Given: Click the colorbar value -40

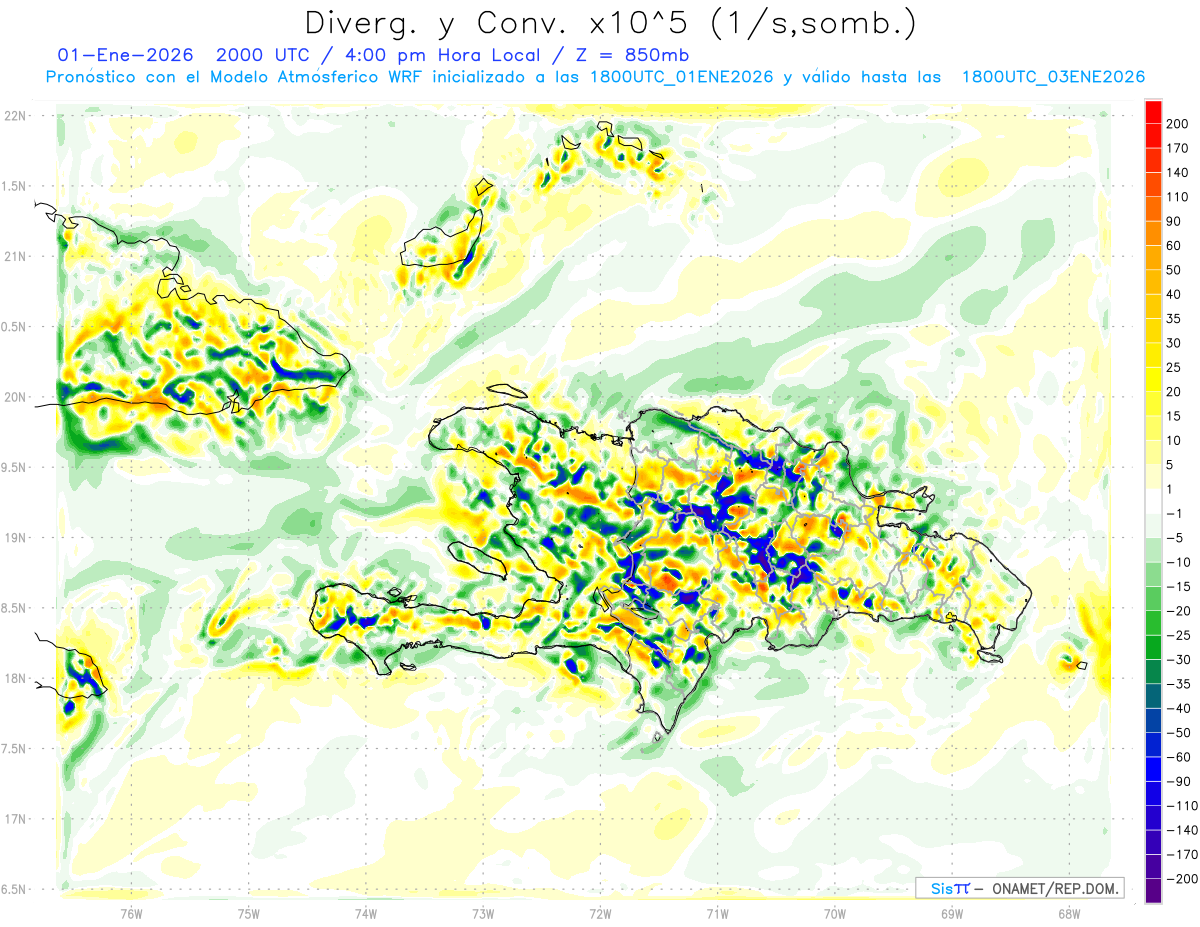Looking at the screenshot, I should (1179, 708).
